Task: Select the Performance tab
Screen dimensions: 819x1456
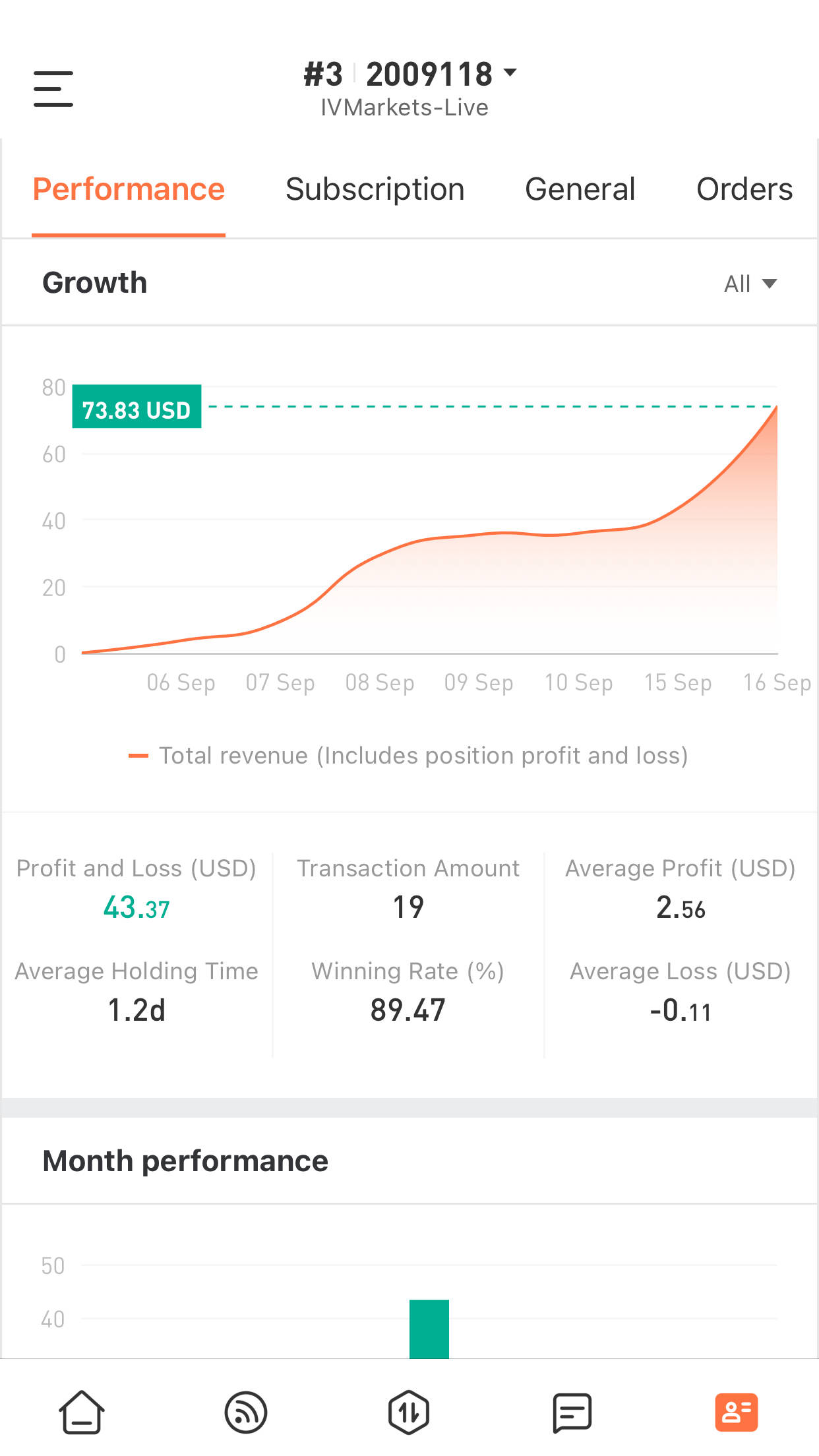Action: pyautogui.click(x=129, y=189)
